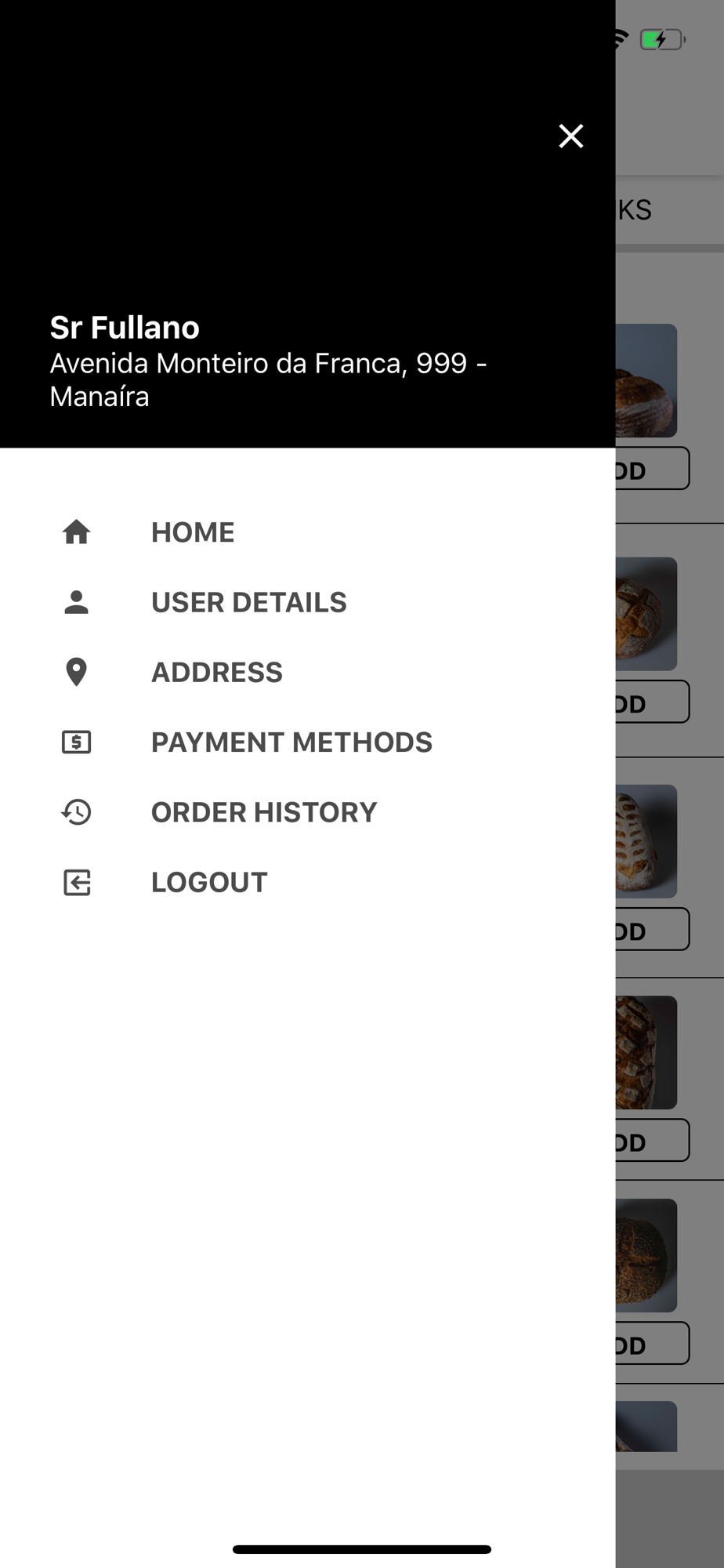Image resolution: width=724 pixels, height=1568 pixels.
Task: Go to ADDRESS menu entry
Action: [217, 672]
